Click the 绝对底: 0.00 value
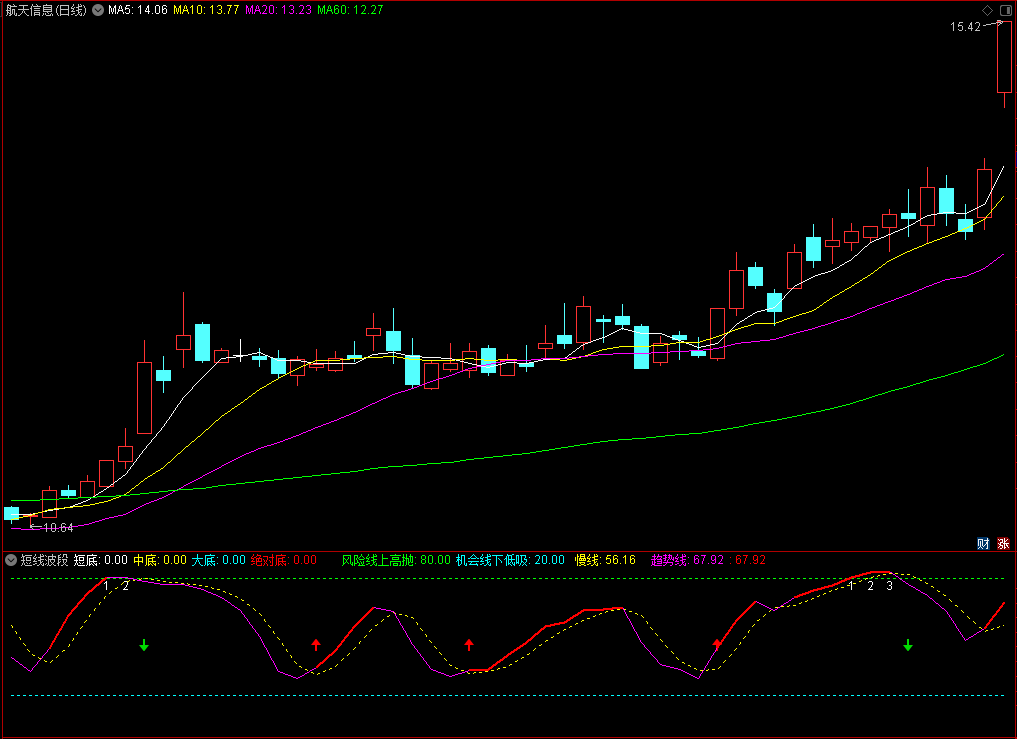Screen dimensions: 1017x739 click(x=284, y=560)
